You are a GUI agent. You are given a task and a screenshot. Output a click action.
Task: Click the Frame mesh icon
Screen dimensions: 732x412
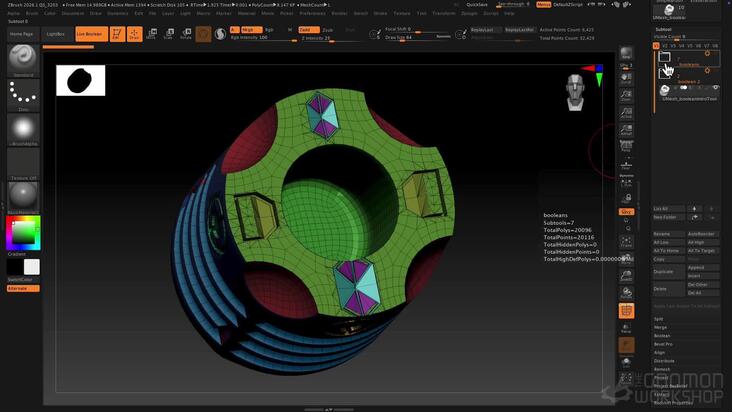point(626,242)
